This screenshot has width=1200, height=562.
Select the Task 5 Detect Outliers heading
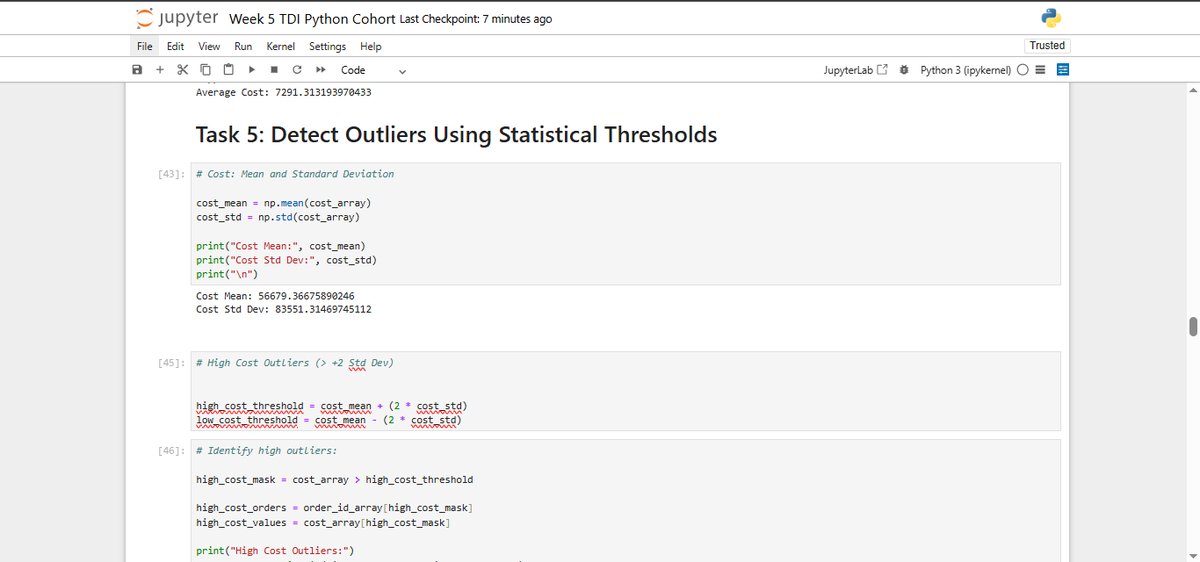[457, 134]
